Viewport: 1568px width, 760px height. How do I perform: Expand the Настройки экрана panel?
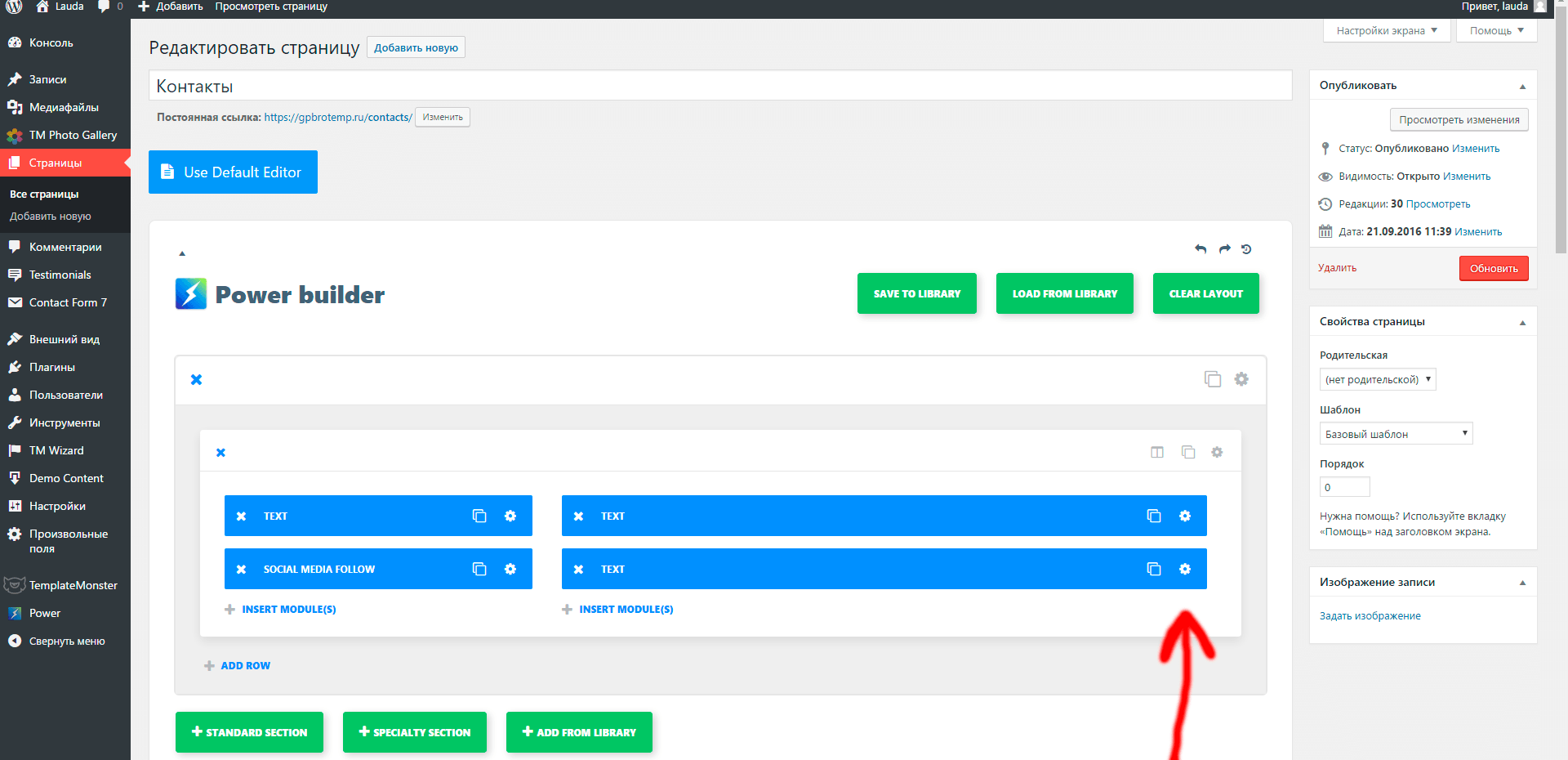pyautogui.click(x=1387, y=30)
